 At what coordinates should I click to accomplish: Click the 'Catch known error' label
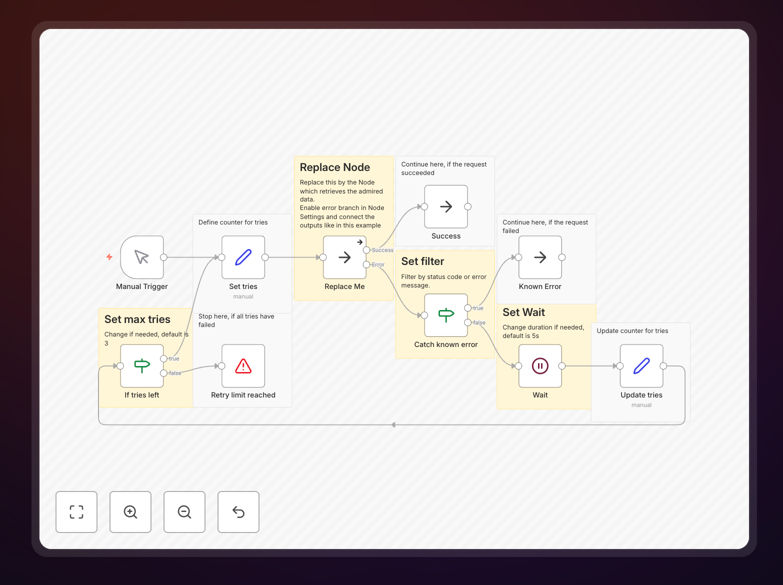pos(446,344)
